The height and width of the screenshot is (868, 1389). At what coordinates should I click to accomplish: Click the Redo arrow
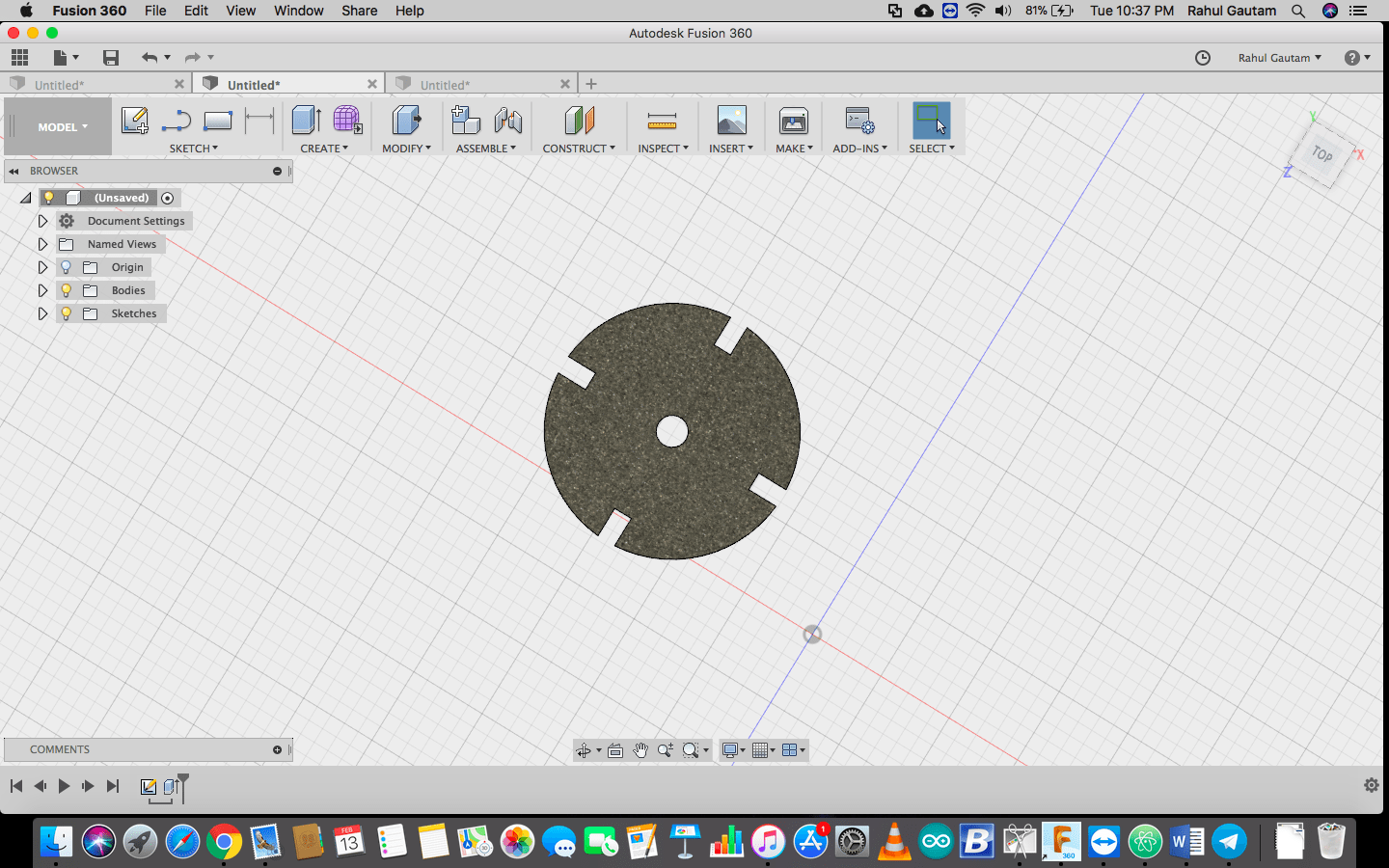click(192, 57)
